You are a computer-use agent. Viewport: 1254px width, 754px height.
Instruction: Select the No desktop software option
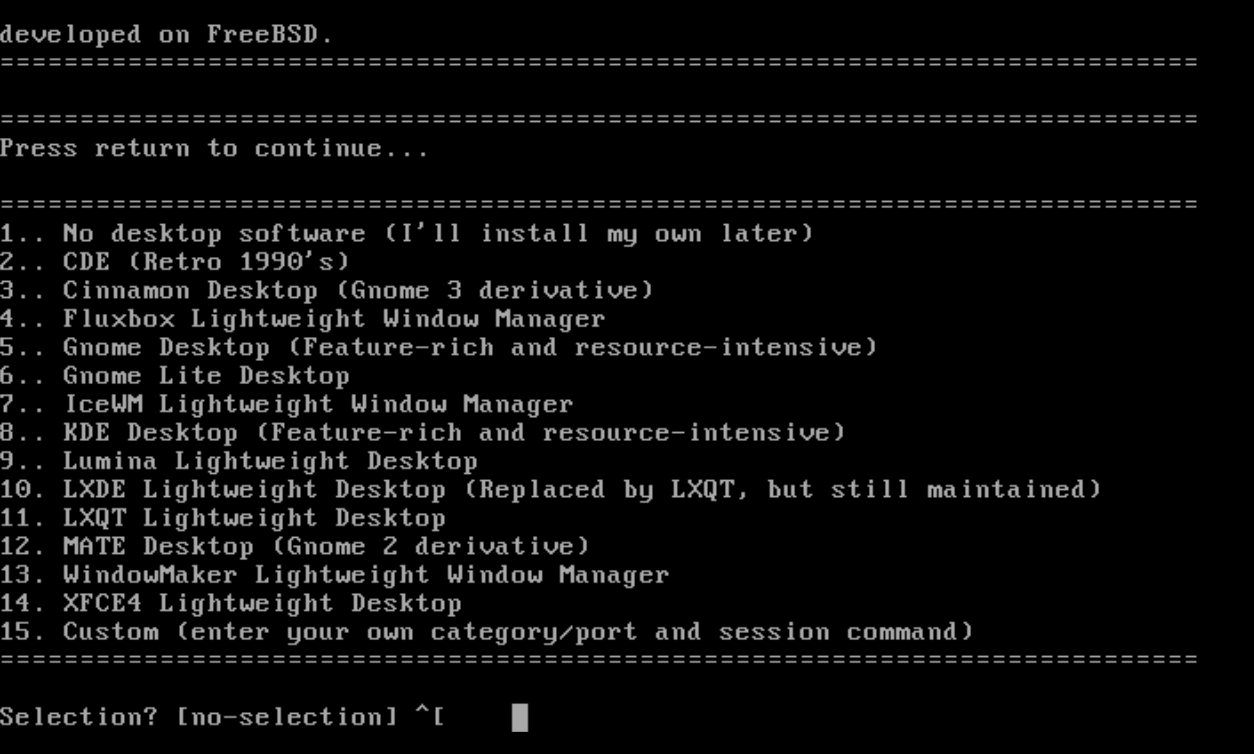point(406,234)
